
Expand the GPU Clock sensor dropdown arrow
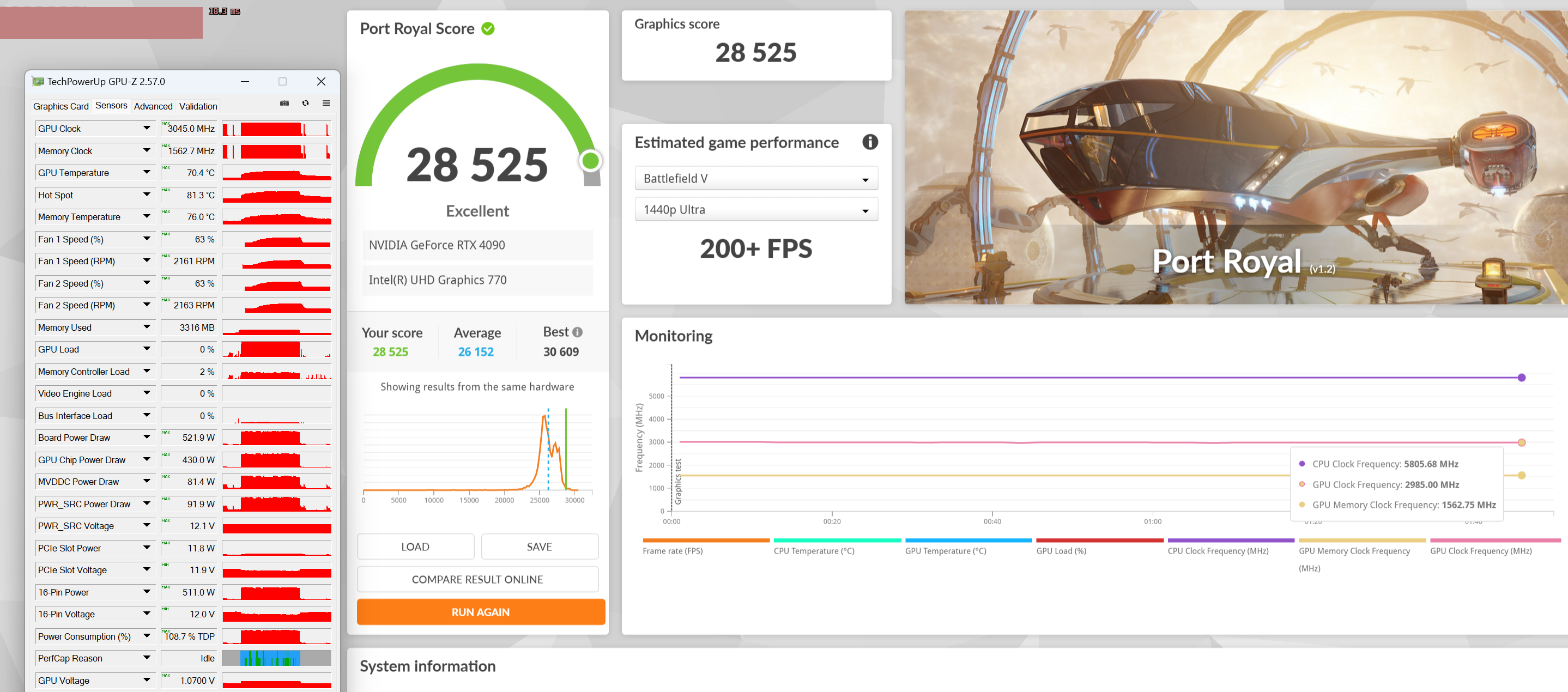tap(147, 129)
